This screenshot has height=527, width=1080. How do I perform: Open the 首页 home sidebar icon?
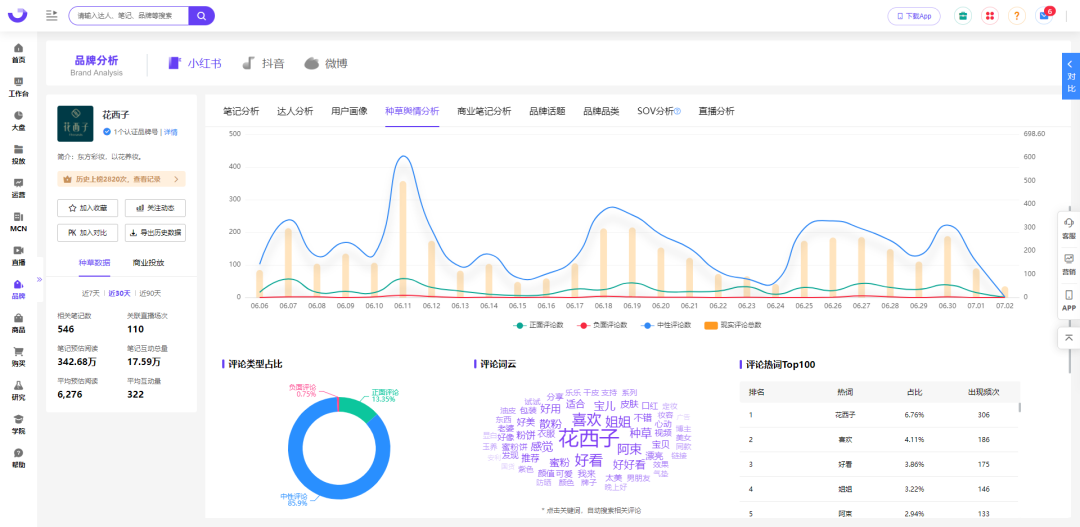19,53
